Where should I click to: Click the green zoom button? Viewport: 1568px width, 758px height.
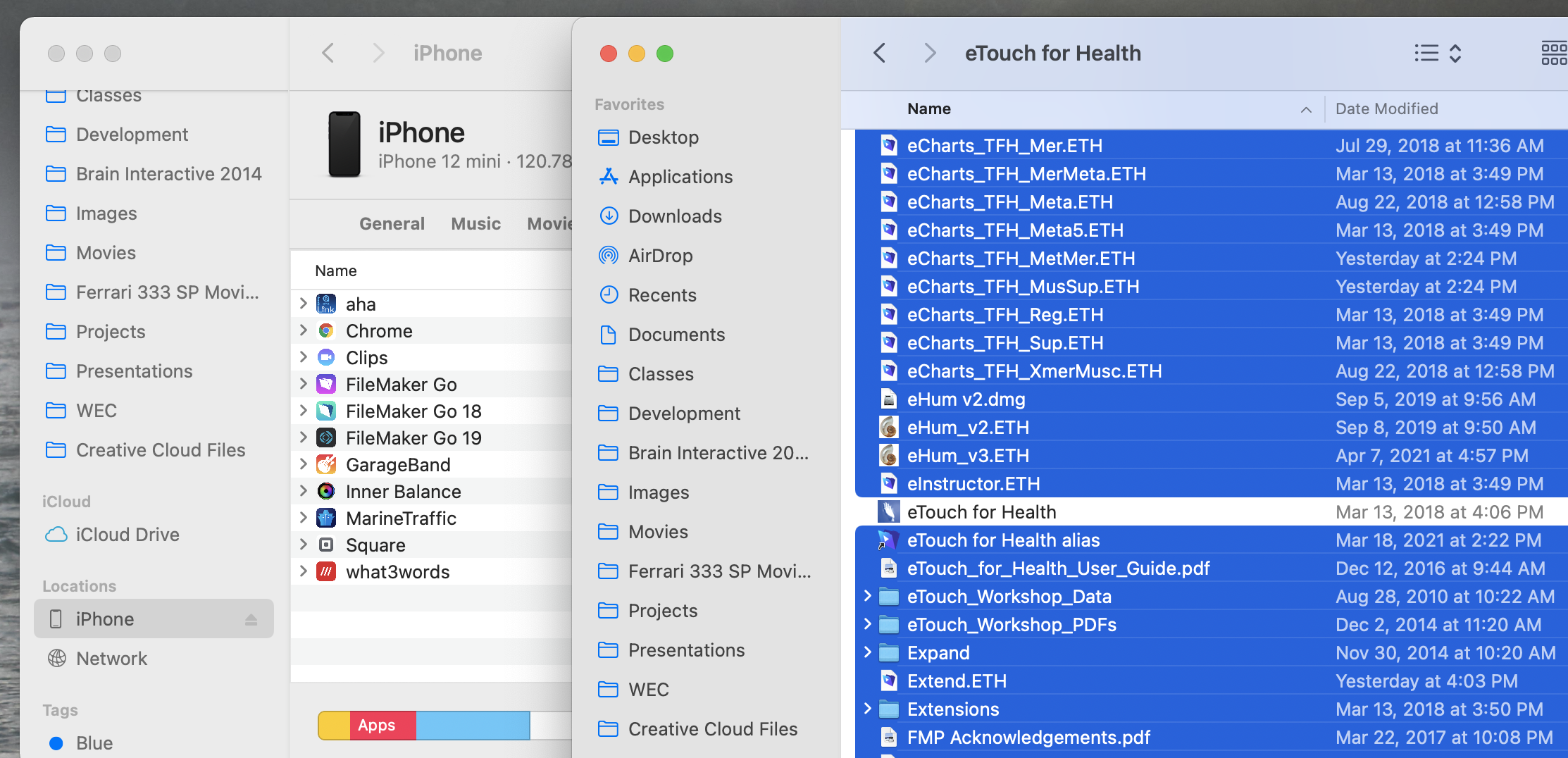pos(665,54)
